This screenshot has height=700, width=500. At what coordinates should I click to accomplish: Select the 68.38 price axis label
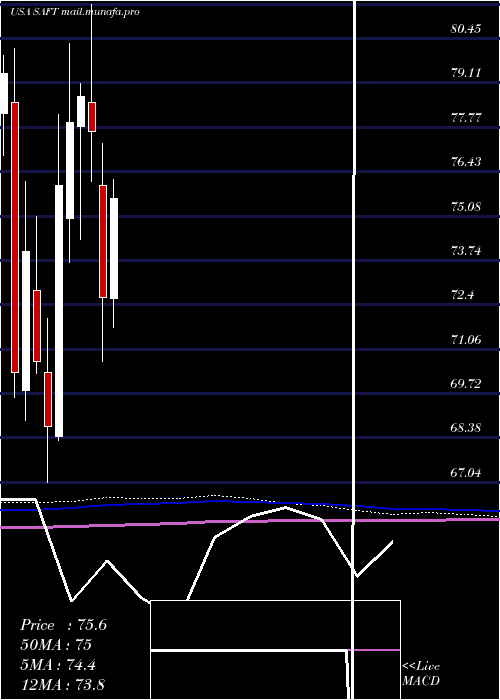click(x=466, y=428)
